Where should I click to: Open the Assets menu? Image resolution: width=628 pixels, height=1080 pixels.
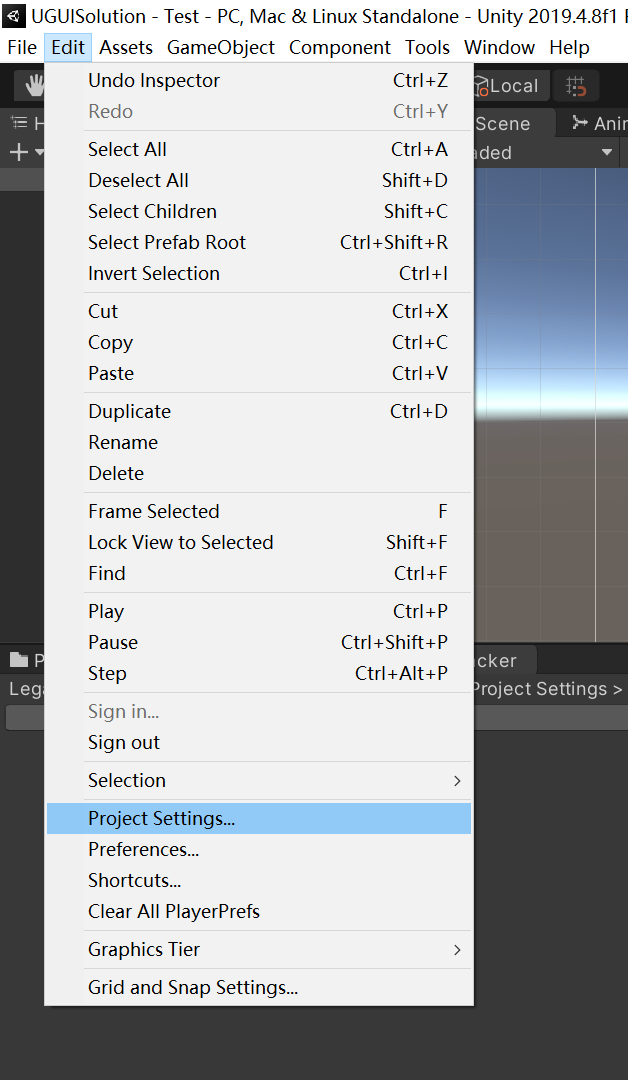[126, 48]
